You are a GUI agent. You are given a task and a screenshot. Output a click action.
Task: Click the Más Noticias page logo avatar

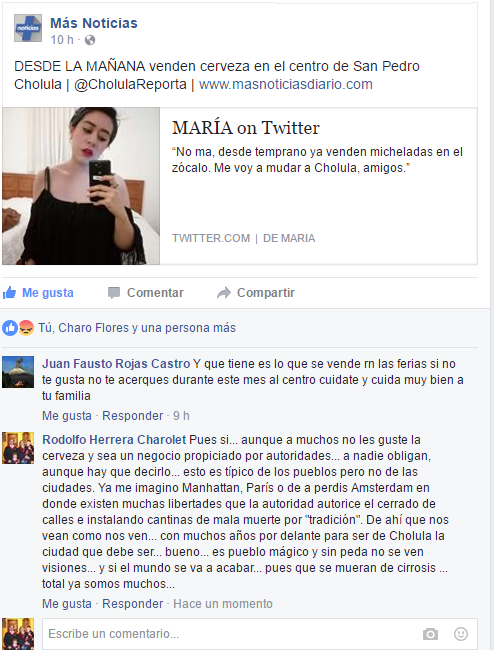(x=28, y=28)
